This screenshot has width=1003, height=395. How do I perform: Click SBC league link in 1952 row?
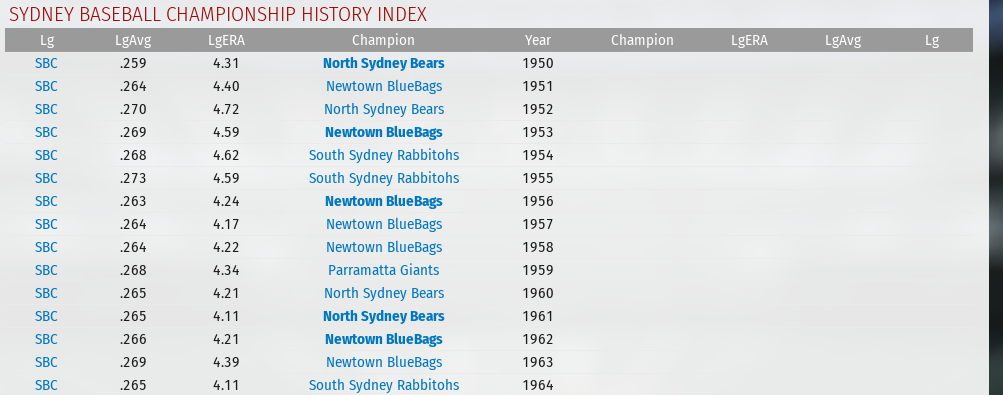click(46, 109)
